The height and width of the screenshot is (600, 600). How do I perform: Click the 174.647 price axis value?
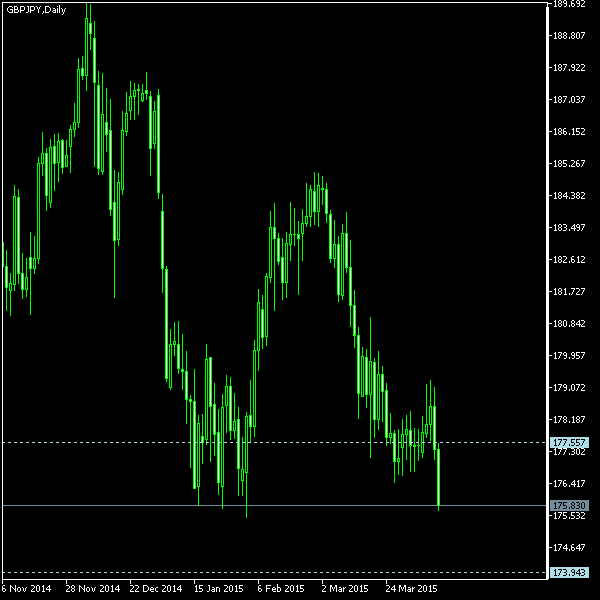pos(569,548)
